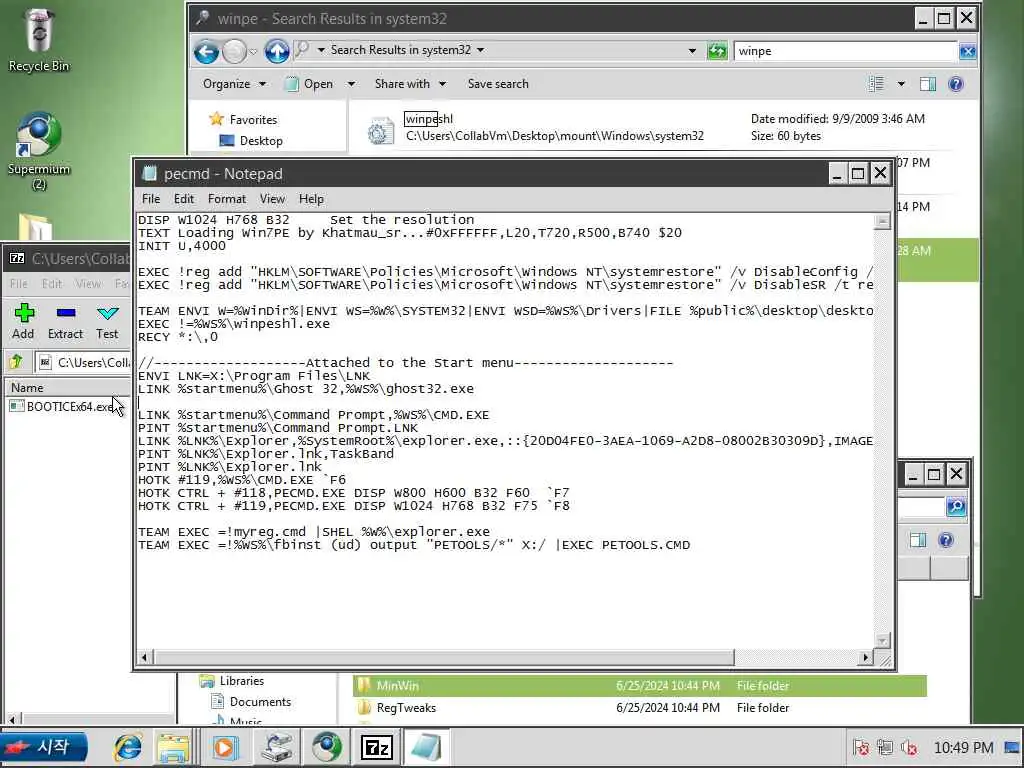Select RegTweaks folder row
The image size is (1024, 768).
click(x=639, y=708)
